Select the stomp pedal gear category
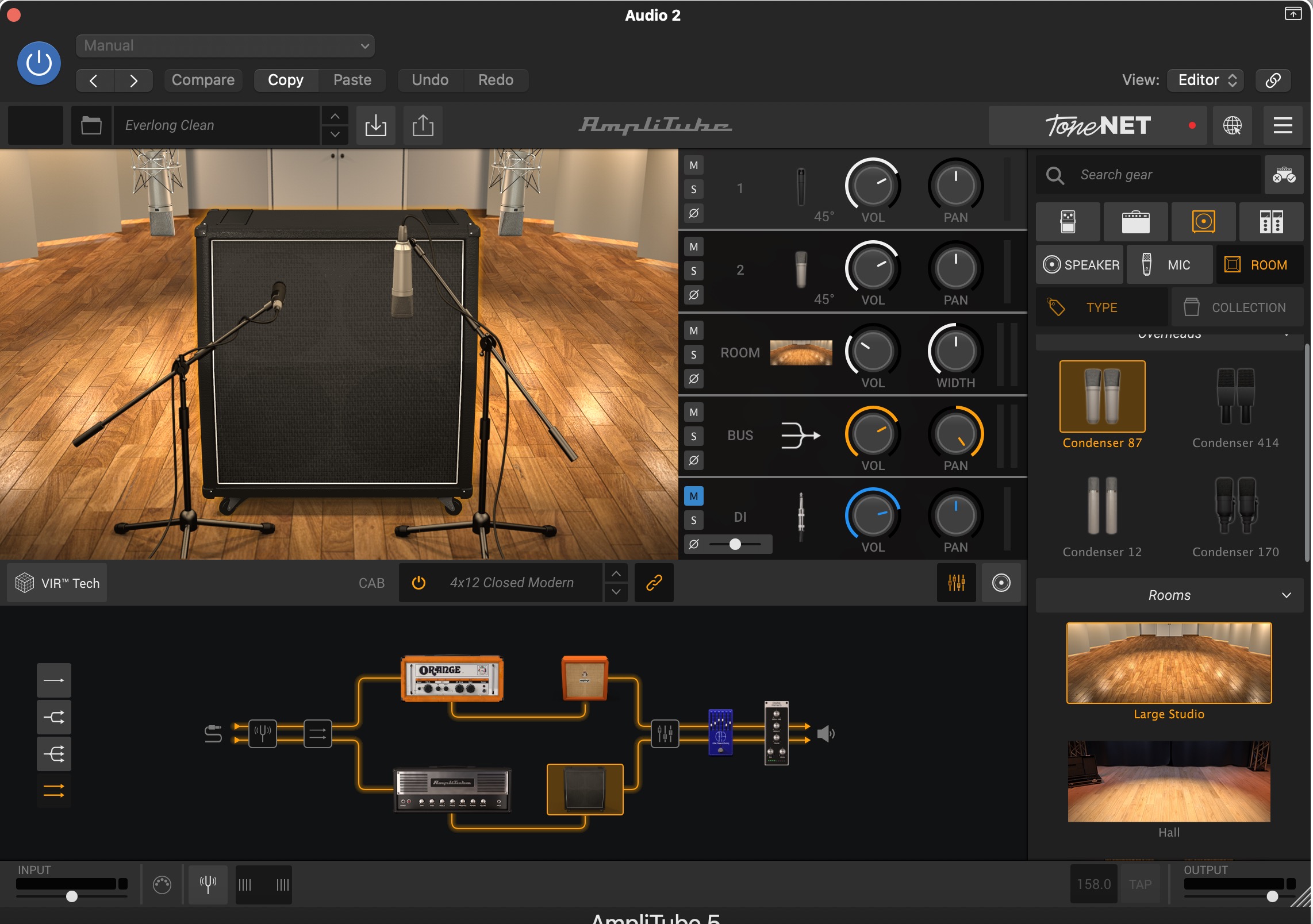This screenshot has height=924, width=1313. coord(1068,221)
